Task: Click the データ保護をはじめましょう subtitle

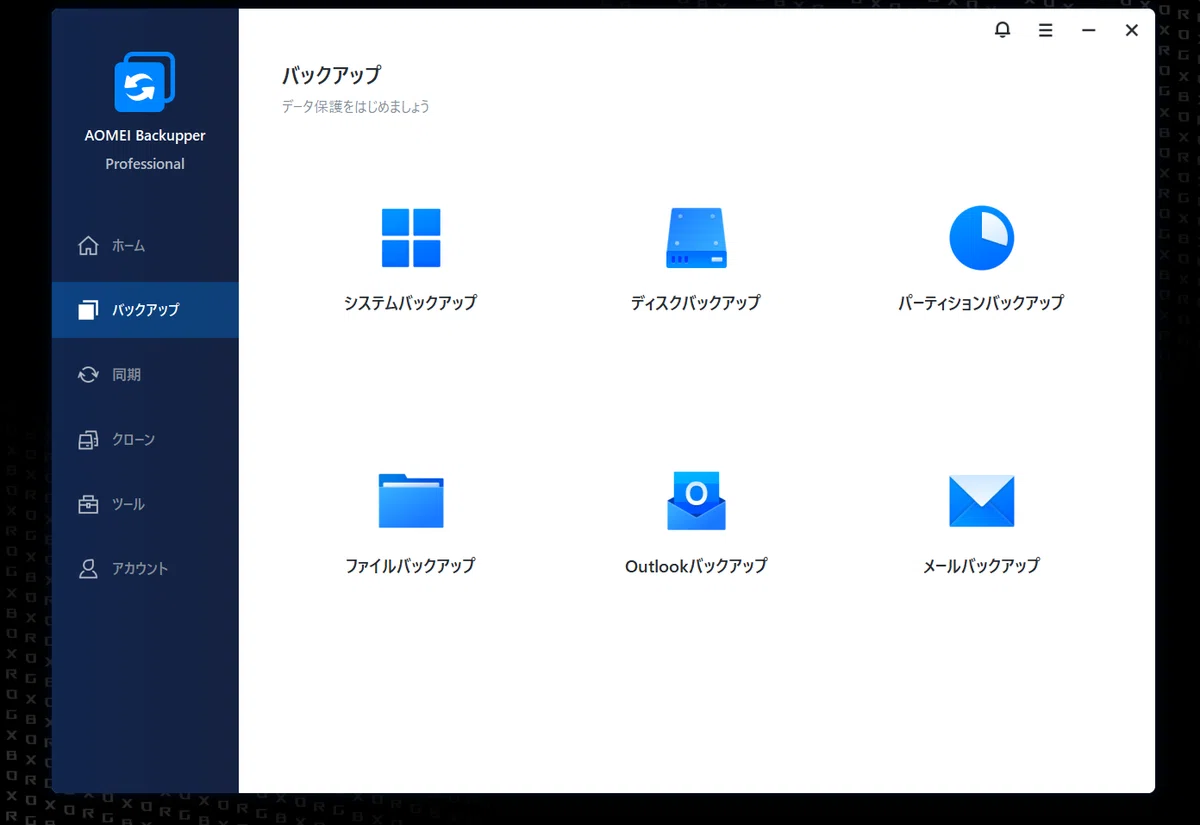Action: click(x=356, y=106)
